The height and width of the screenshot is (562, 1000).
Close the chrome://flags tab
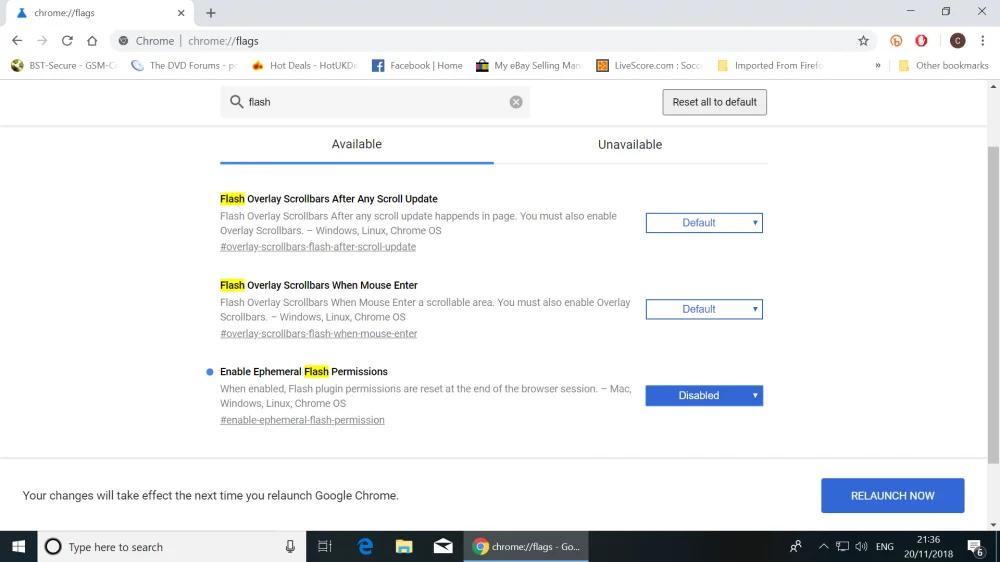click(181, 13)
